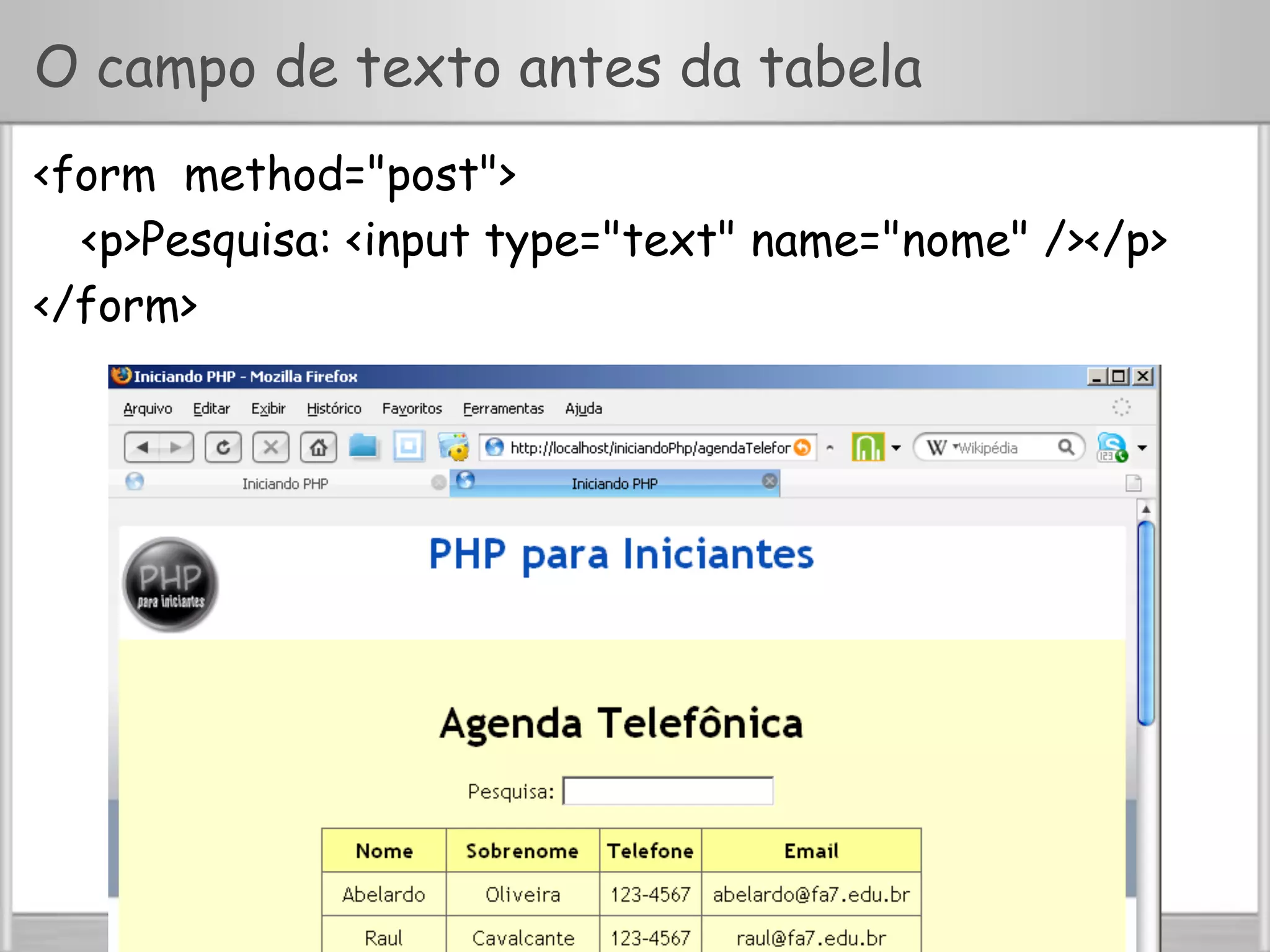The height and width of the screenshot is (952, 1270).
Task: Close the active Iniciando PHP tab
Action: (x=770, y=482)
